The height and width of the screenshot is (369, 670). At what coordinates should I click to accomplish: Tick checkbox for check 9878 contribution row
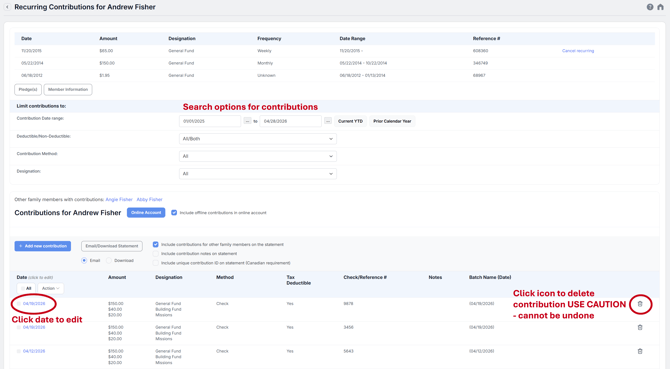(19, 304)
